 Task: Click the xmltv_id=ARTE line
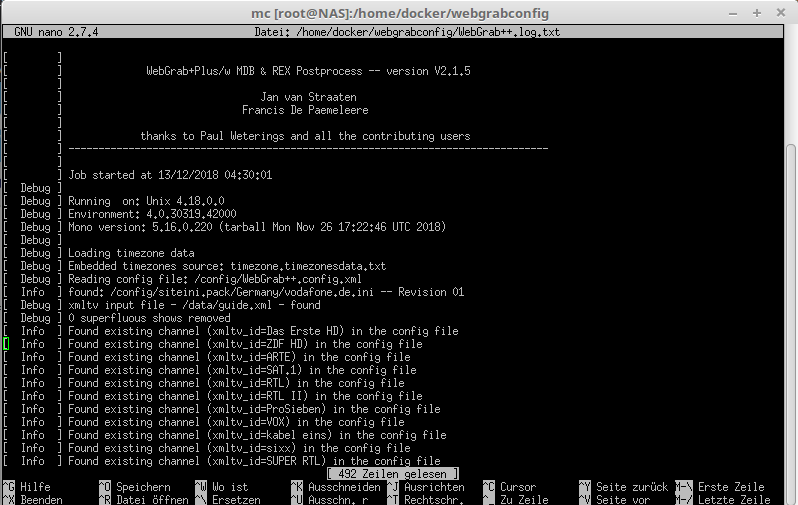(239, 357)
